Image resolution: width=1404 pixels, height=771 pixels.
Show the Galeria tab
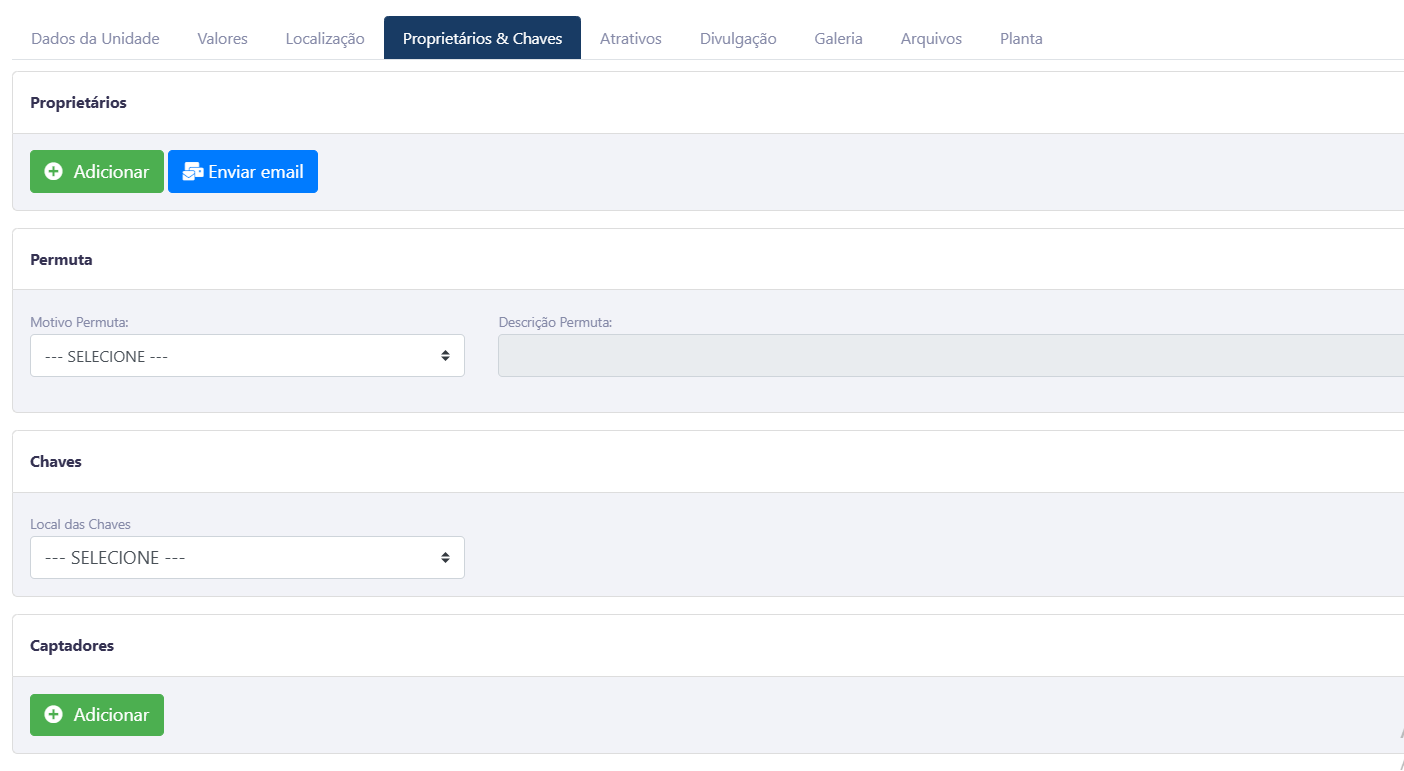(x=838, y=39)
